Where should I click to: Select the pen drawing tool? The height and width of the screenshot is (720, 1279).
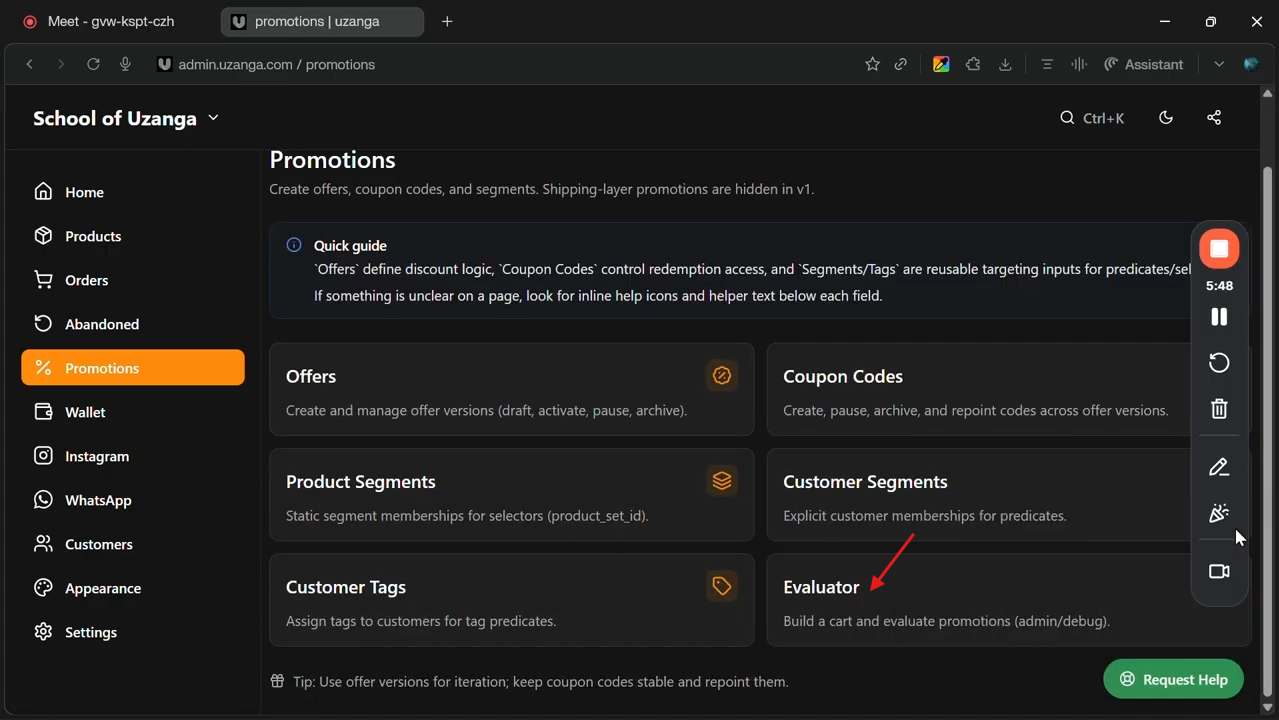tap(1219, 467)
